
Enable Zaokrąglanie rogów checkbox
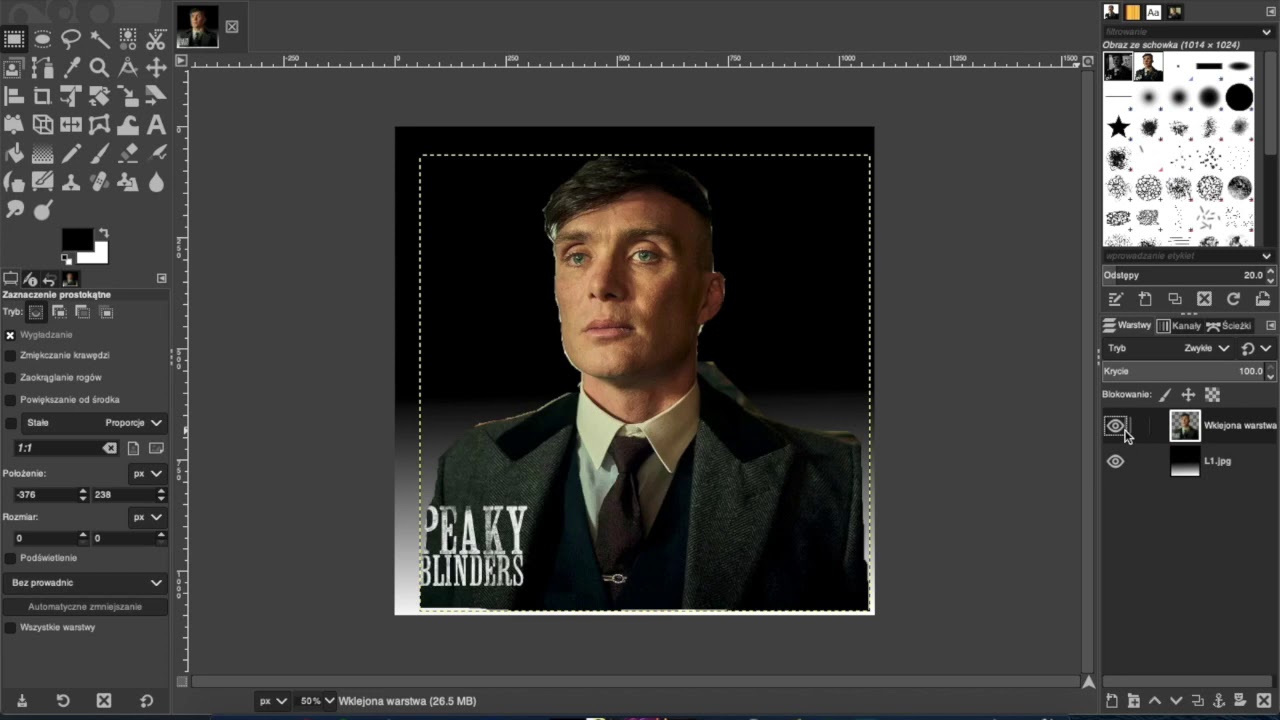[10, 377]
